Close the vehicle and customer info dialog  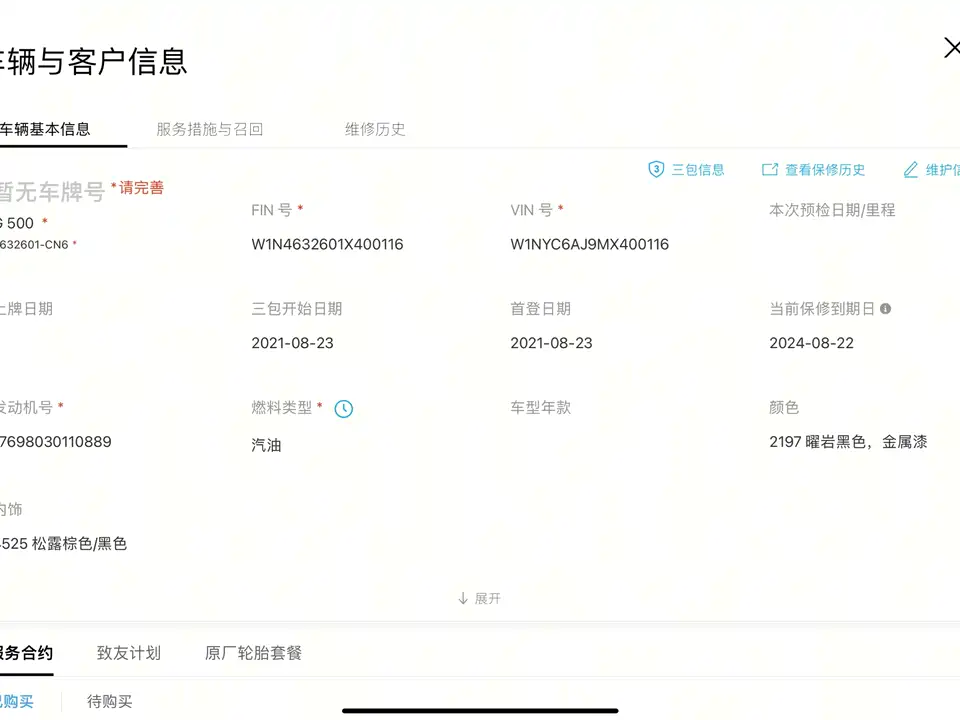[951, 48]
